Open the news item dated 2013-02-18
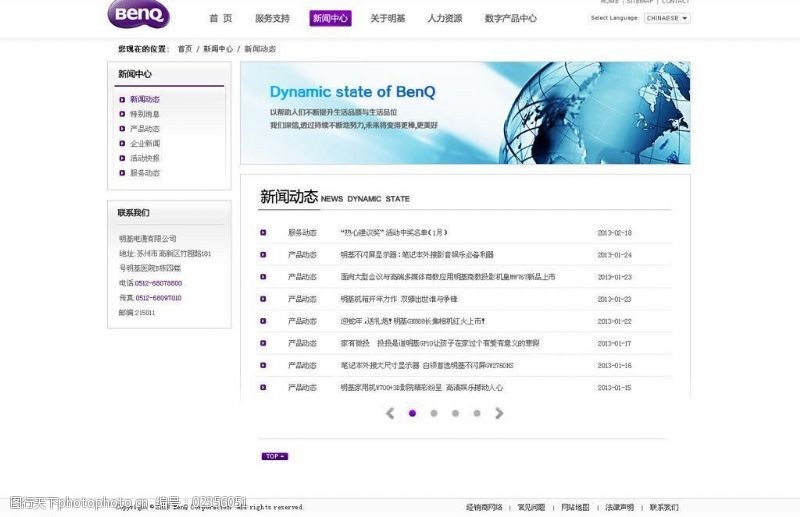Viewport: 800px width, 517px height. (x=394, y=233)
